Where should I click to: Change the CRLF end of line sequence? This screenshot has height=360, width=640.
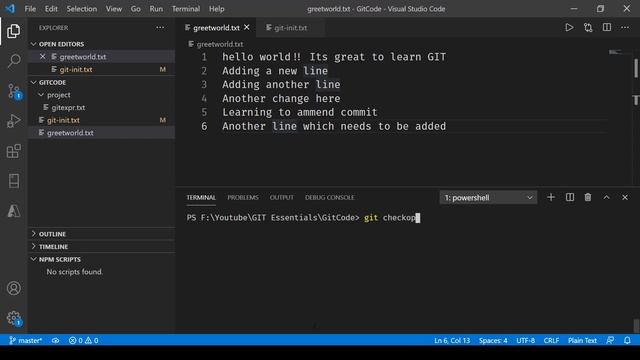[551, 340]
